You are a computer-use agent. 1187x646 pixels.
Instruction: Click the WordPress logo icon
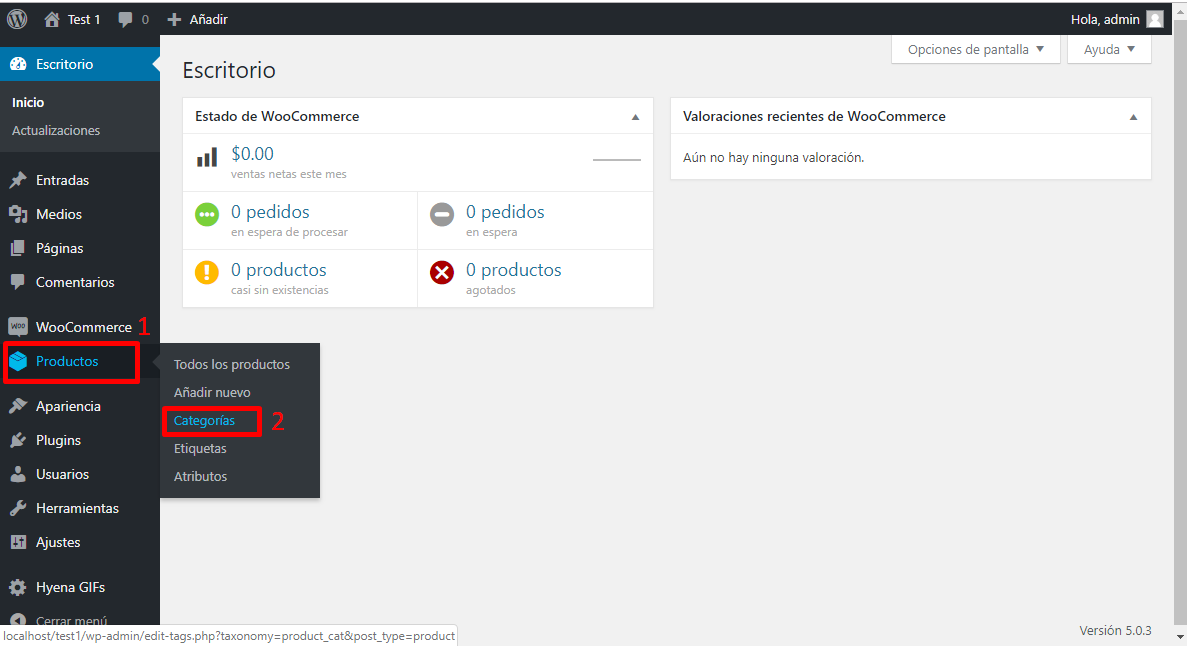point(17,19)
